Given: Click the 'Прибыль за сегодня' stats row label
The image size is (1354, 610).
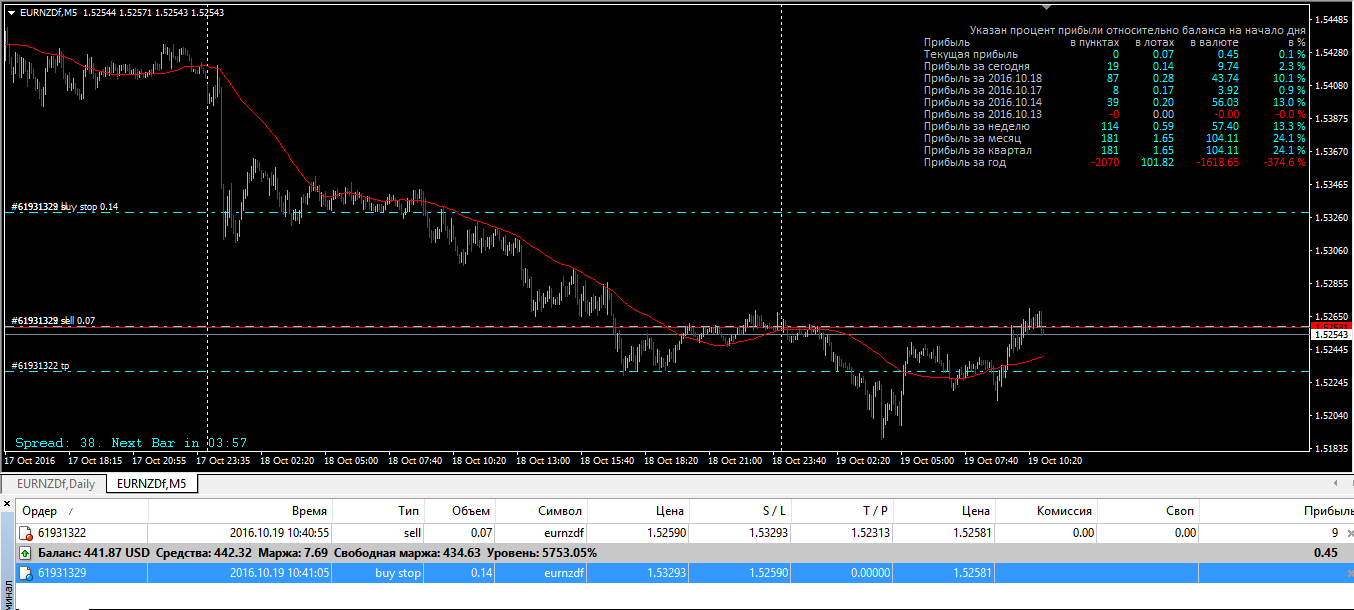Looking at the screenshot, I should (977, 66).
